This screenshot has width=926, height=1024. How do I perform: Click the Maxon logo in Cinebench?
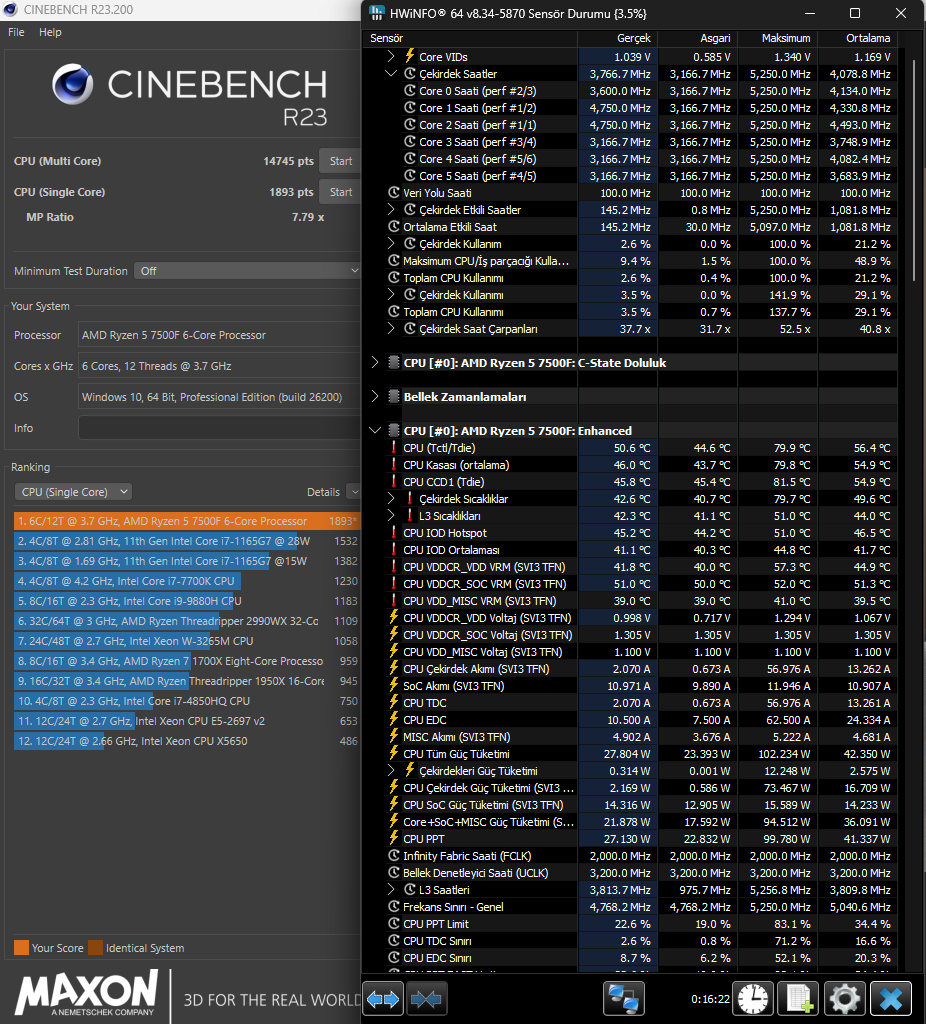coord(86,993)
